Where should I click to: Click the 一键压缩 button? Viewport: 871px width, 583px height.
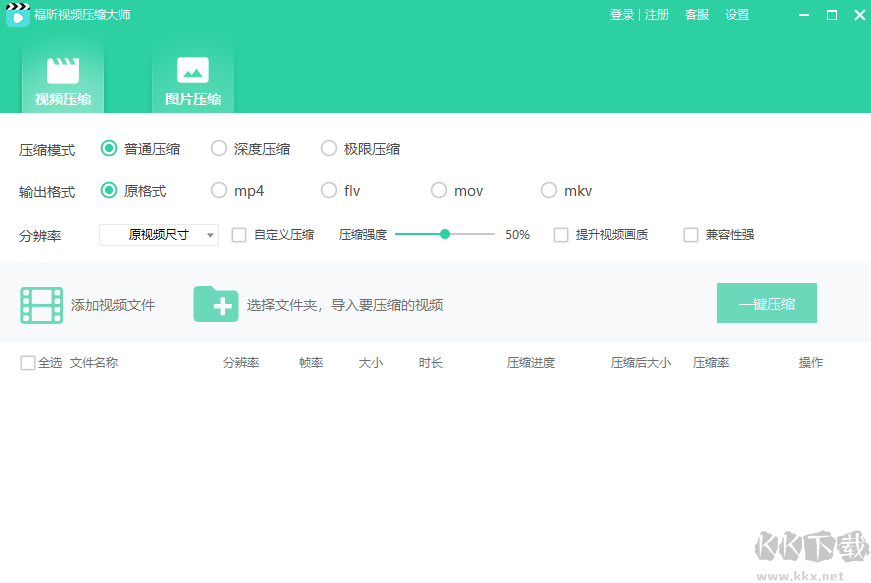click(767, 303)
